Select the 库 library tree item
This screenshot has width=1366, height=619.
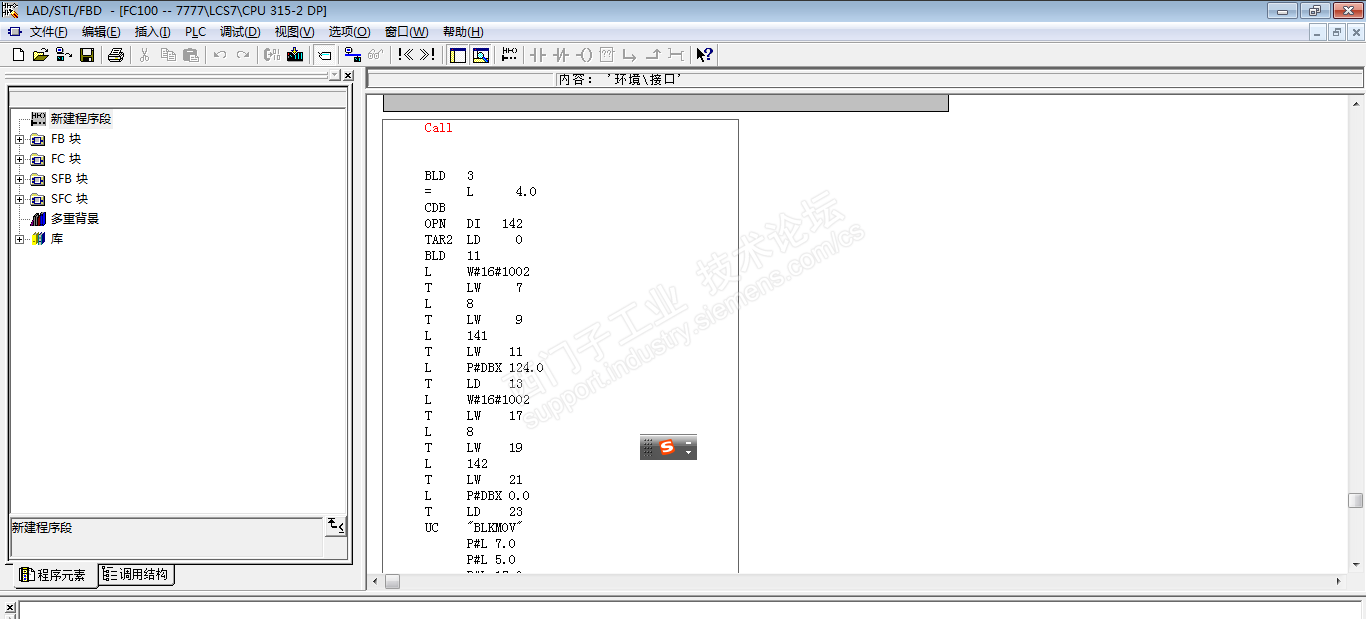[x=57, y=239]
